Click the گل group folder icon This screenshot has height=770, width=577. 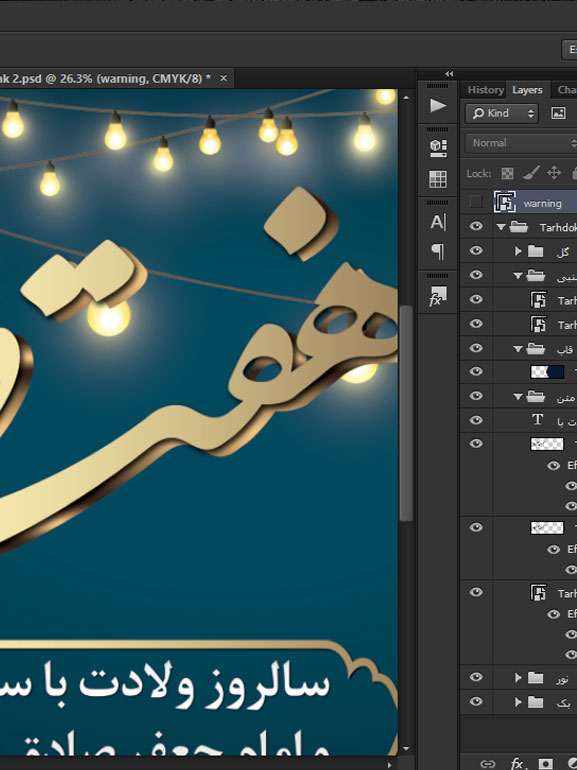(535, 251)
